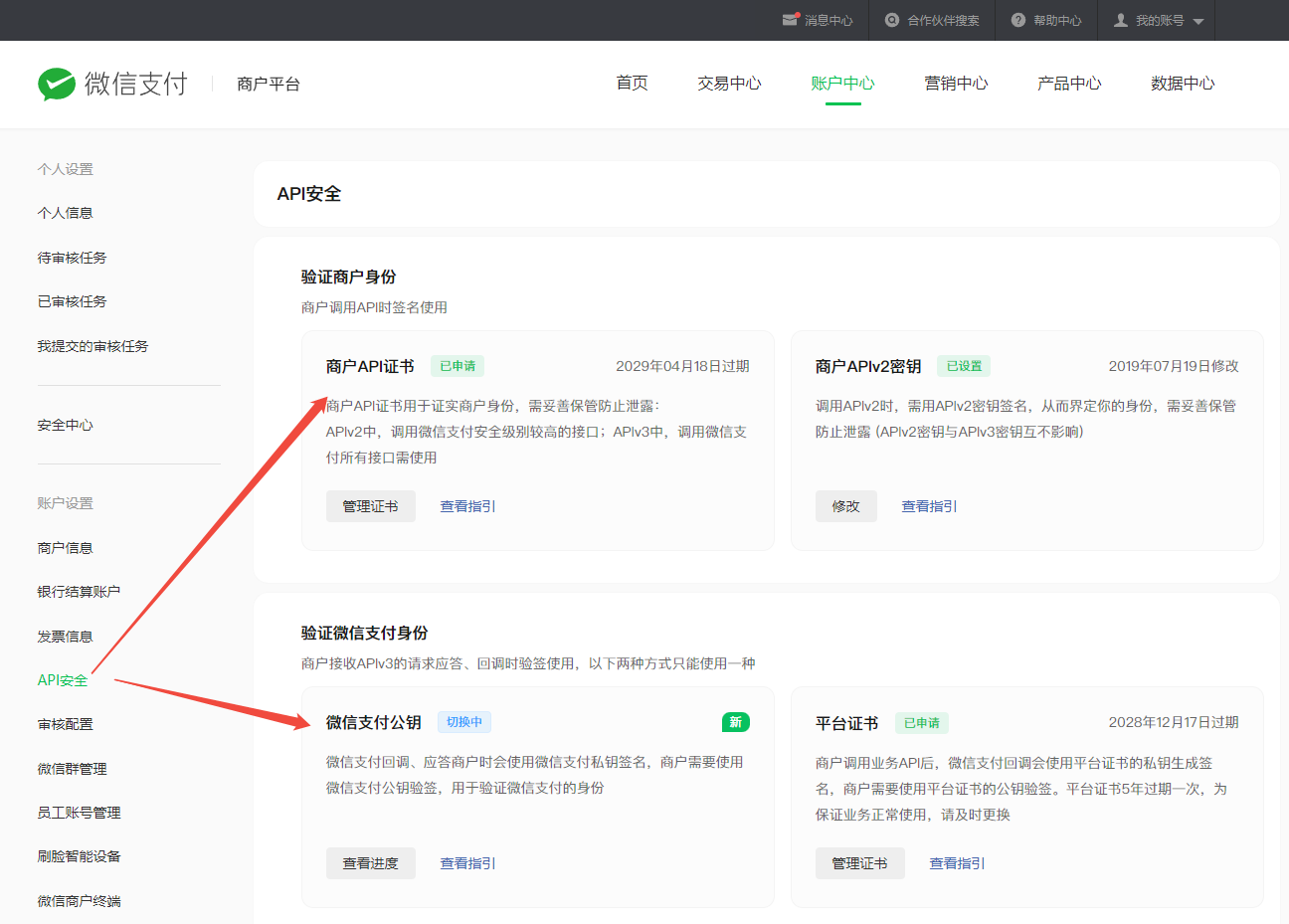Click 查看进度 for 微信支付公钥
1289x924 pixels.
click(371, 863)
